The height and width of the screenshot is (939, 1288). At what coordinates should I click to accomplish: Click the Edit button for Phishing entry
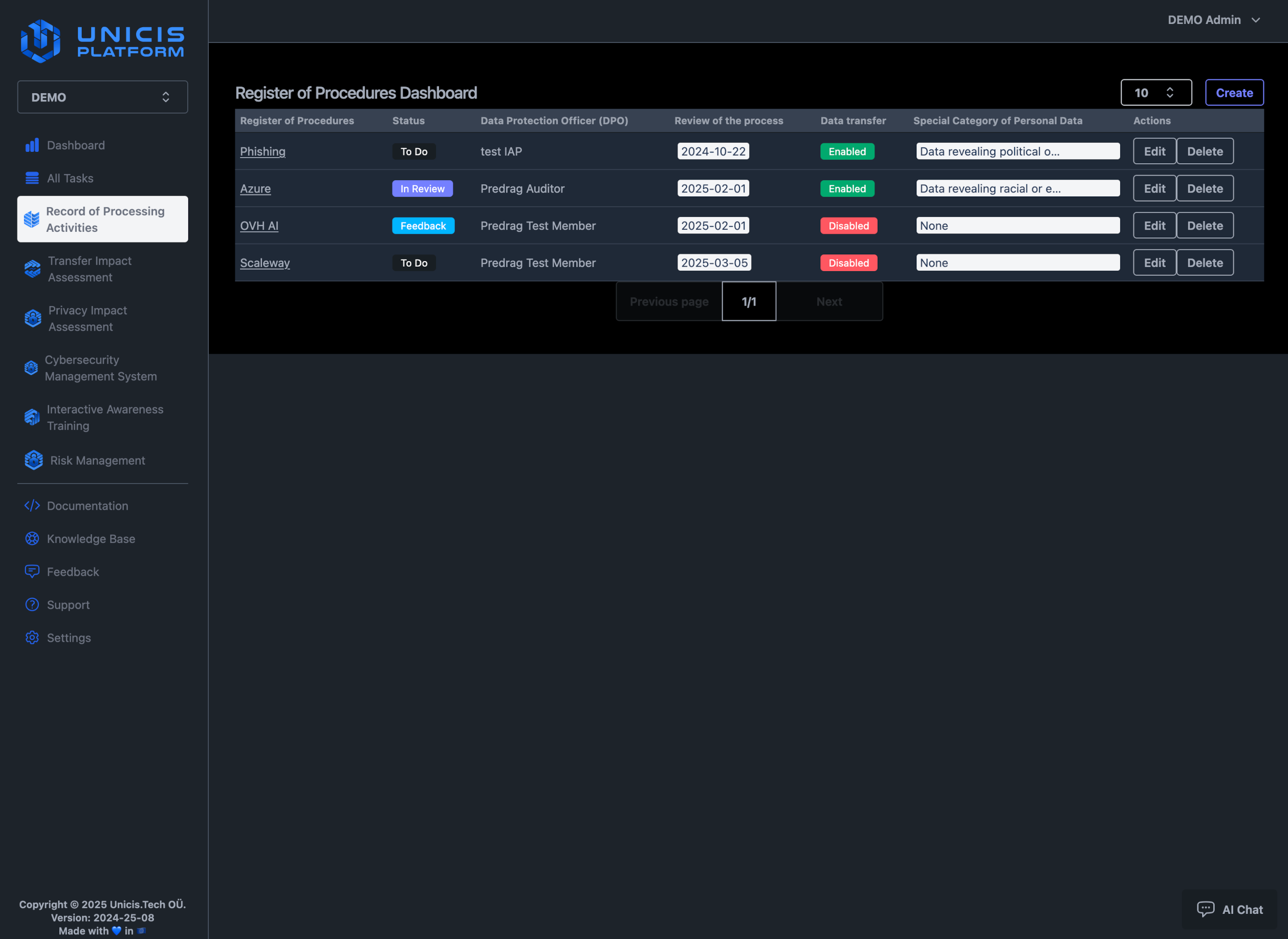[x=1155, y=151]
